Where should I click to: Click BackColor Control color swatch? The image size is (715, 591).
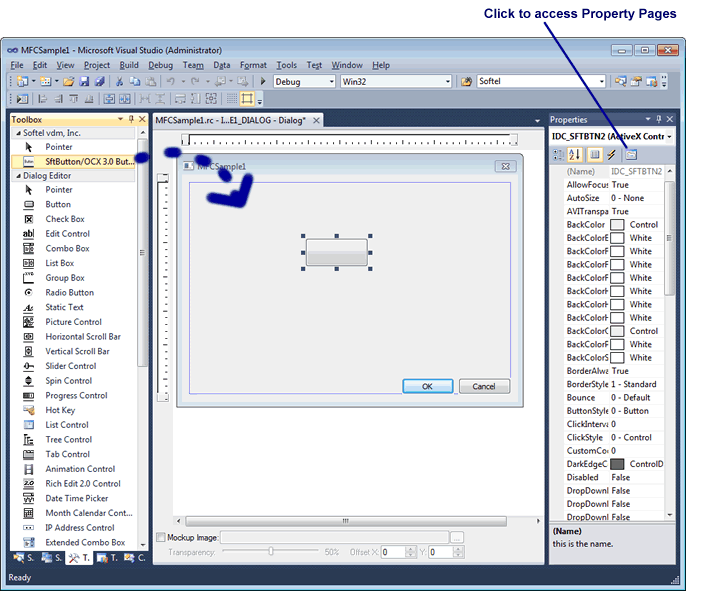(617, 225)
